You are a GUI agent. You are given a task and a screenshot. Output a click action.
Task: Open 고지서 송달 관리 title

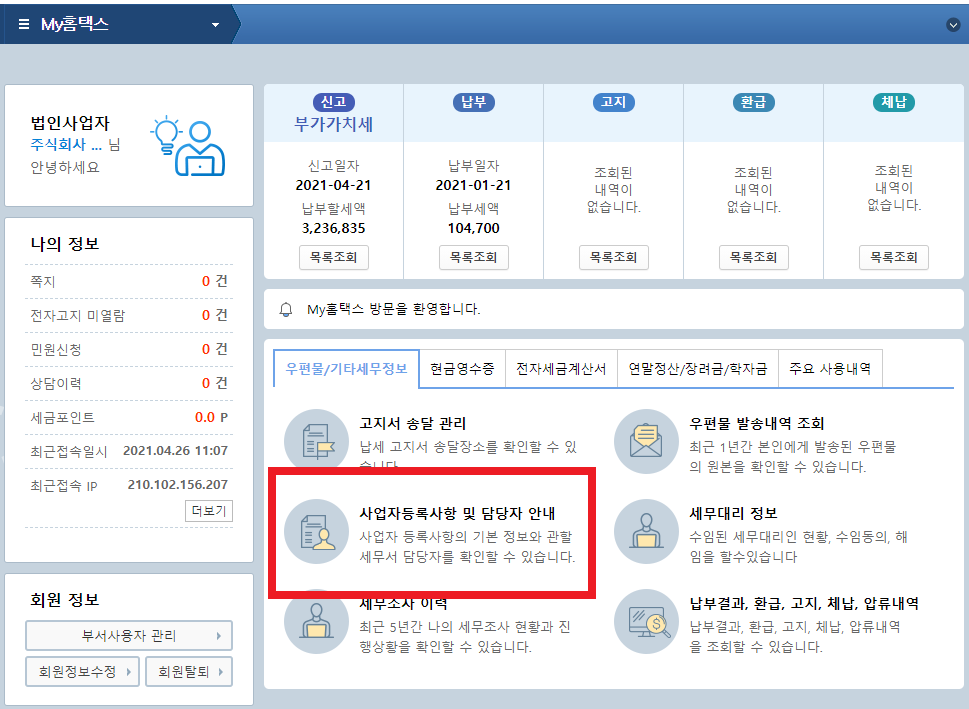413,423
